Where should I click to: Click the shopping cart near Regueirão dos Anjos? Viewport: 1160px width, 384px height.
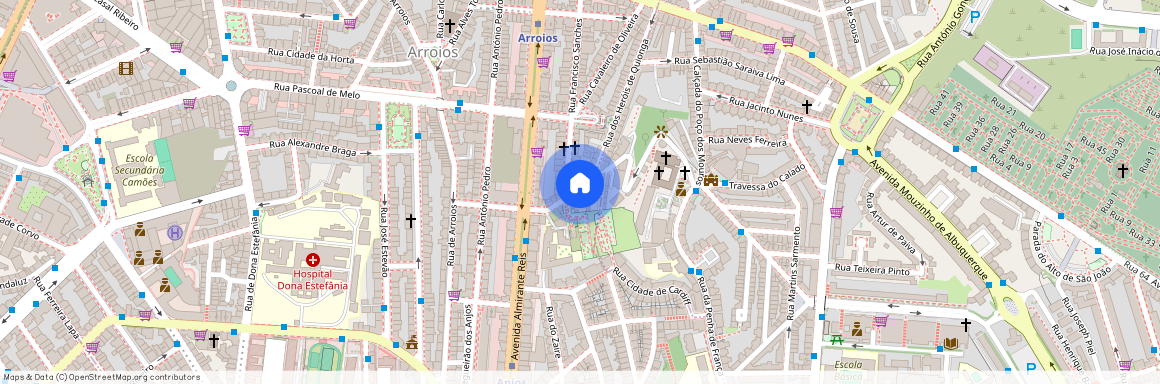tap(454, 294)
